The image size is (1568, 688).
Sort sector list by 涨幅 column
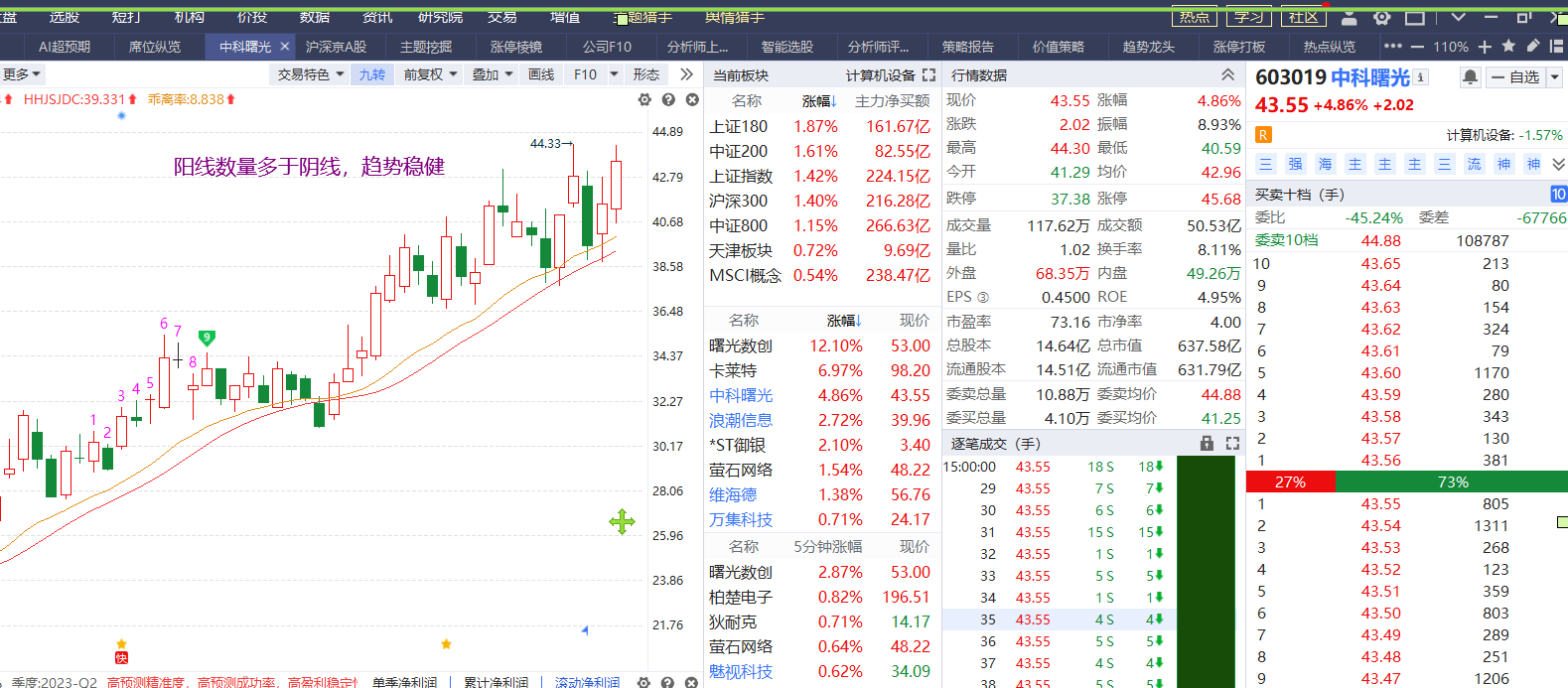[x=819, y=101]
